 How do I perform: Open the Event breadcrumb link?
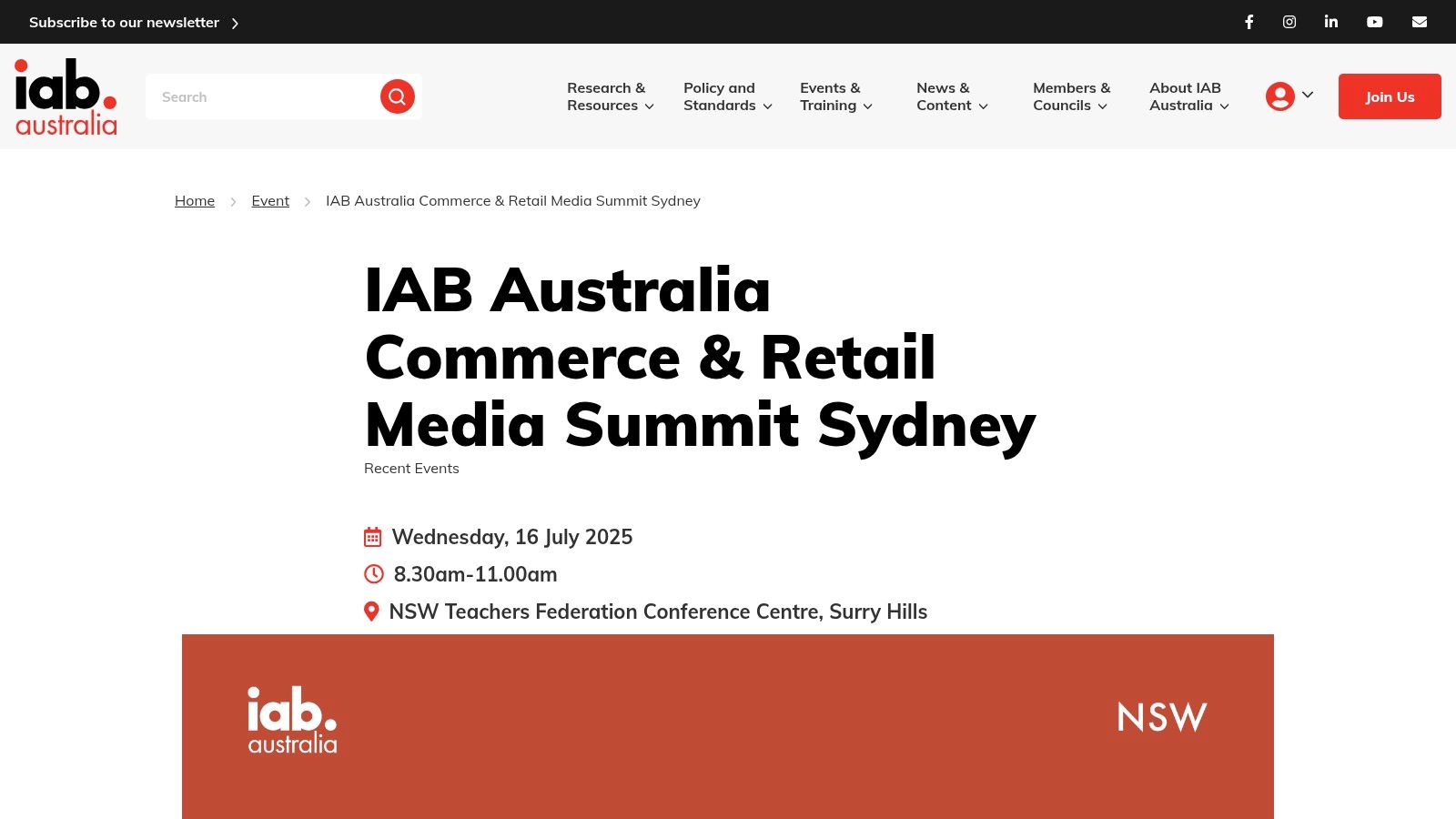[270, 200]
